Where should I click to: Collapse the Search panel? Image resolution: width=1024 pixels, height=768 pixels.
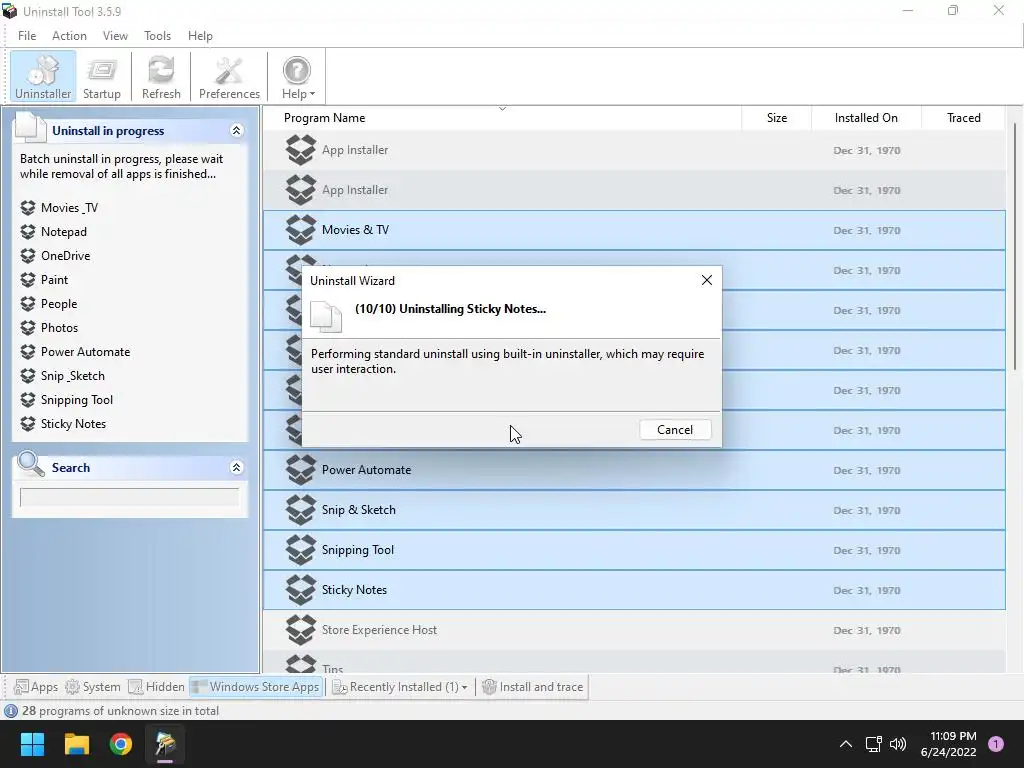coord(236,468)
